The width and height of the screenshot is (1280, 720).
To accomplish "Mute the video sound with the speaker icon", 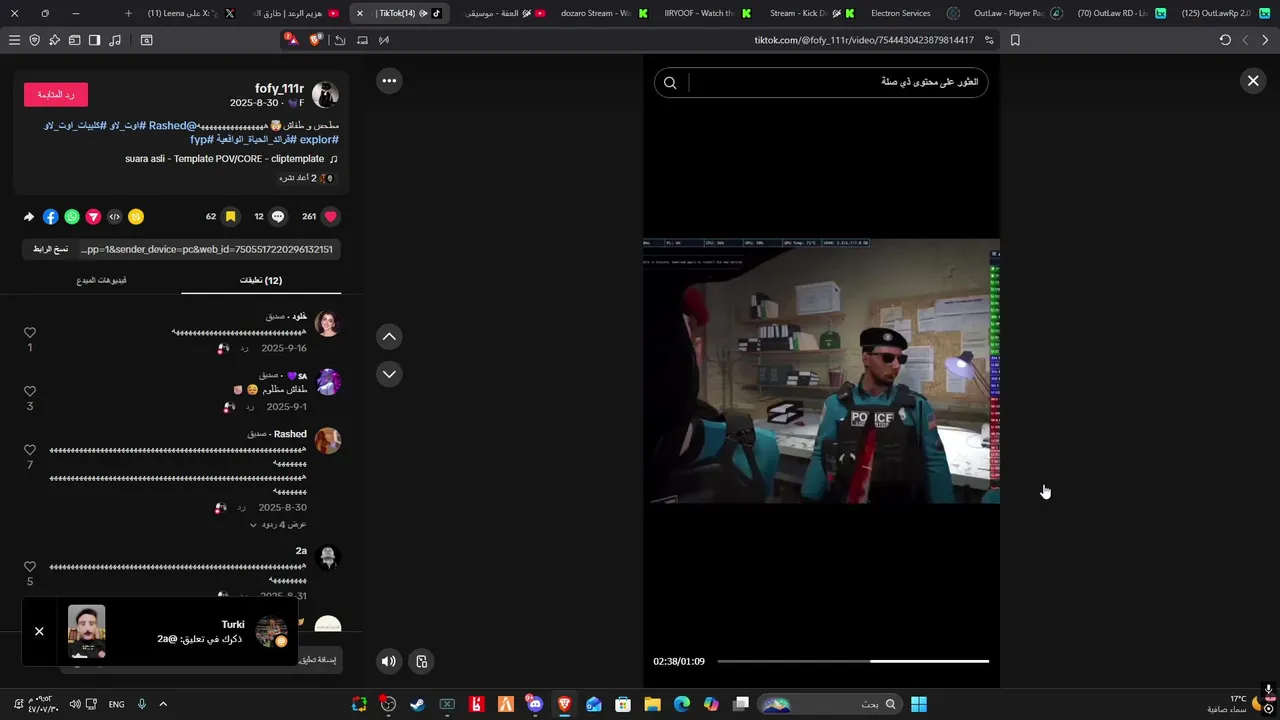I will [389, 661].
